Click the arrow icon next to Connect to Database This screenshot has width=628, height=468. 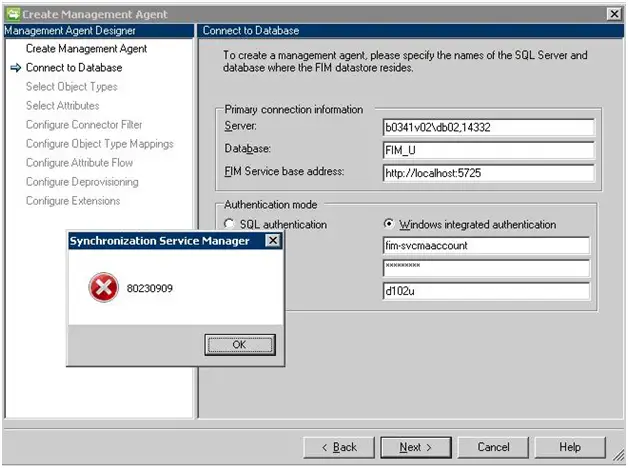tap(16, 68)
